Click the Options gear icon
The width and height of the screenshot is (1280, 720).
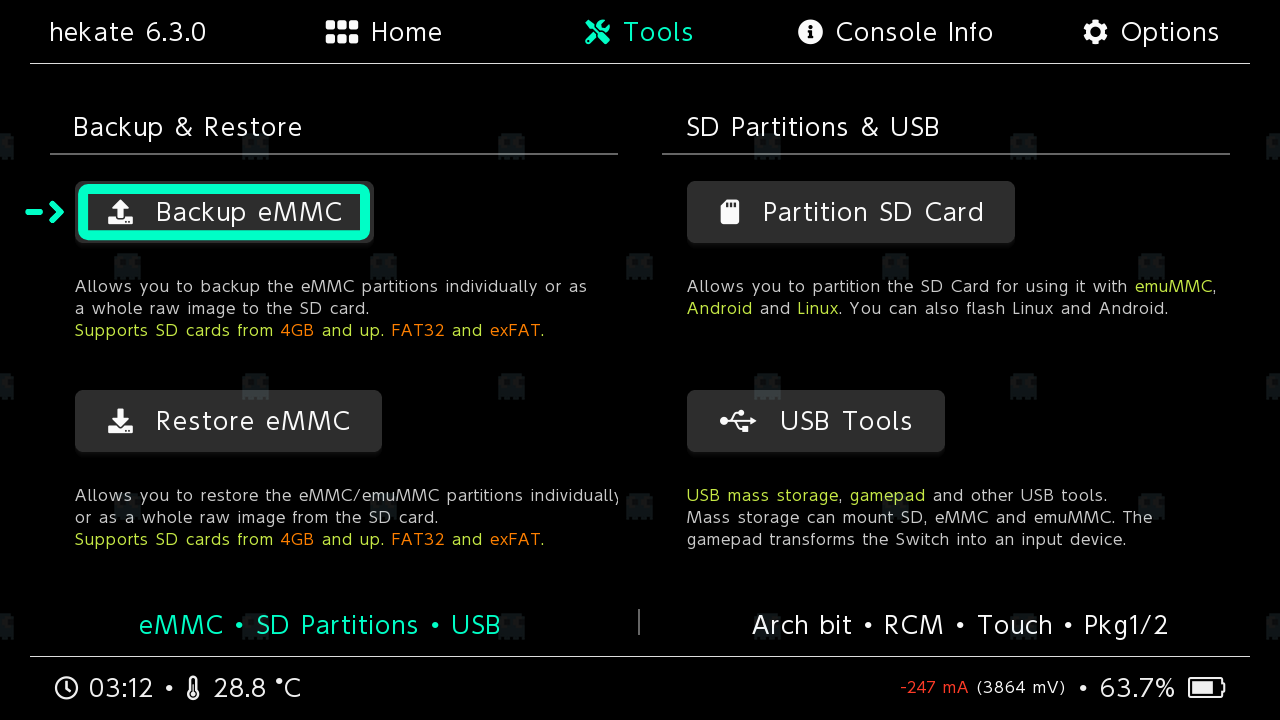click(1095, 32)
